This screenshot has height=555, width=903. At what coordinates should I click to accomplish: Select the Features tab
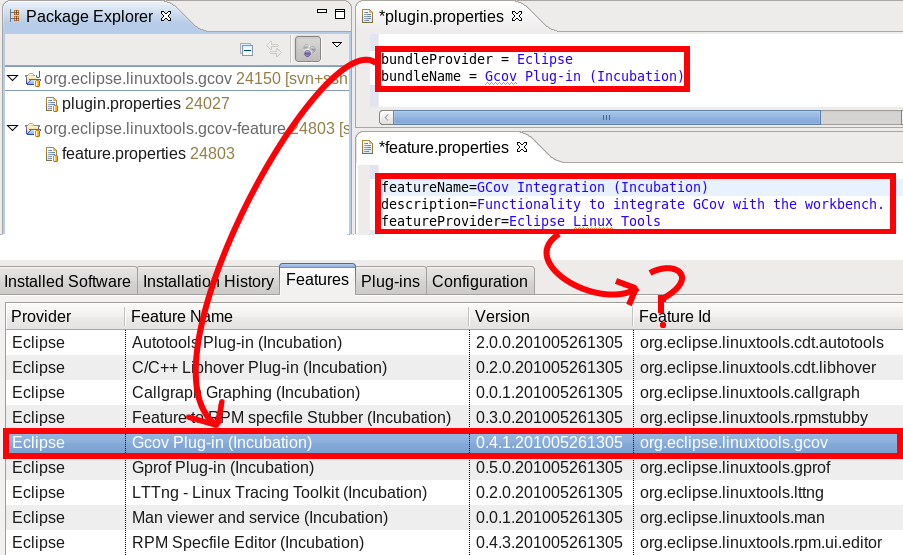point(317,279)
